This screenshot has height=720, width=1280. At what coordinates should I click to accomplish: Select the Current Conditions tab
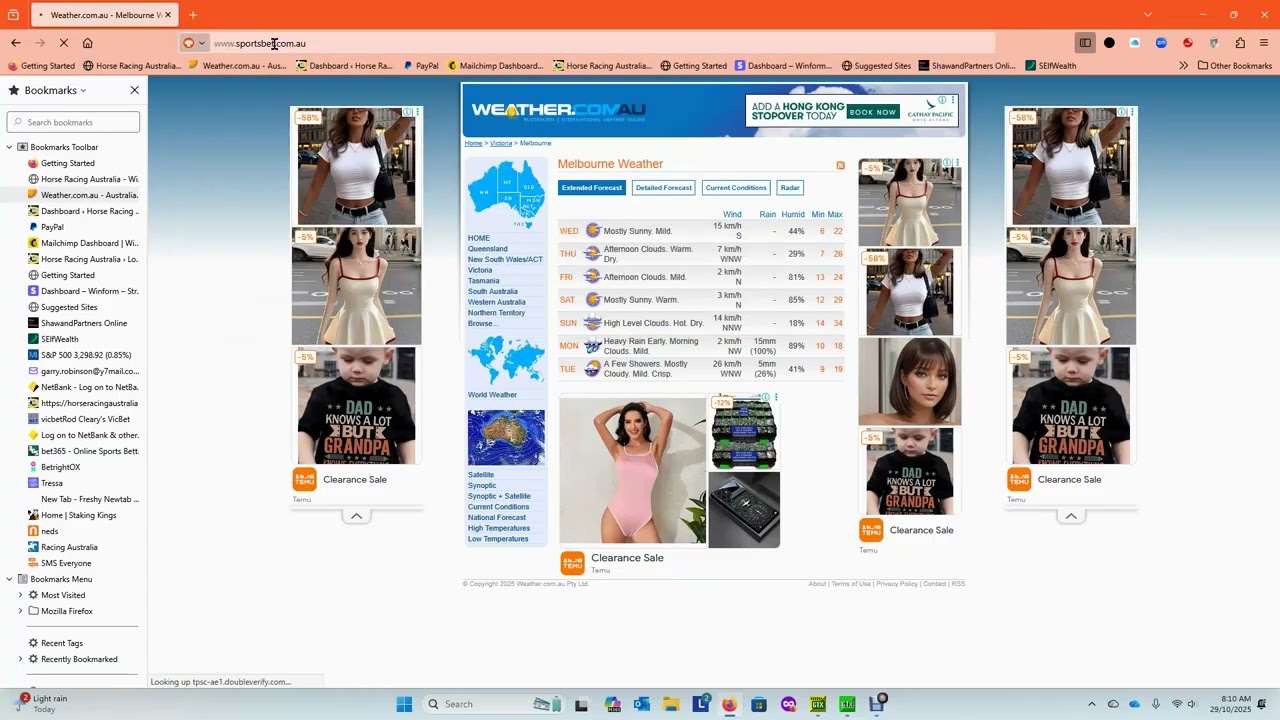(x=736, y=188)
